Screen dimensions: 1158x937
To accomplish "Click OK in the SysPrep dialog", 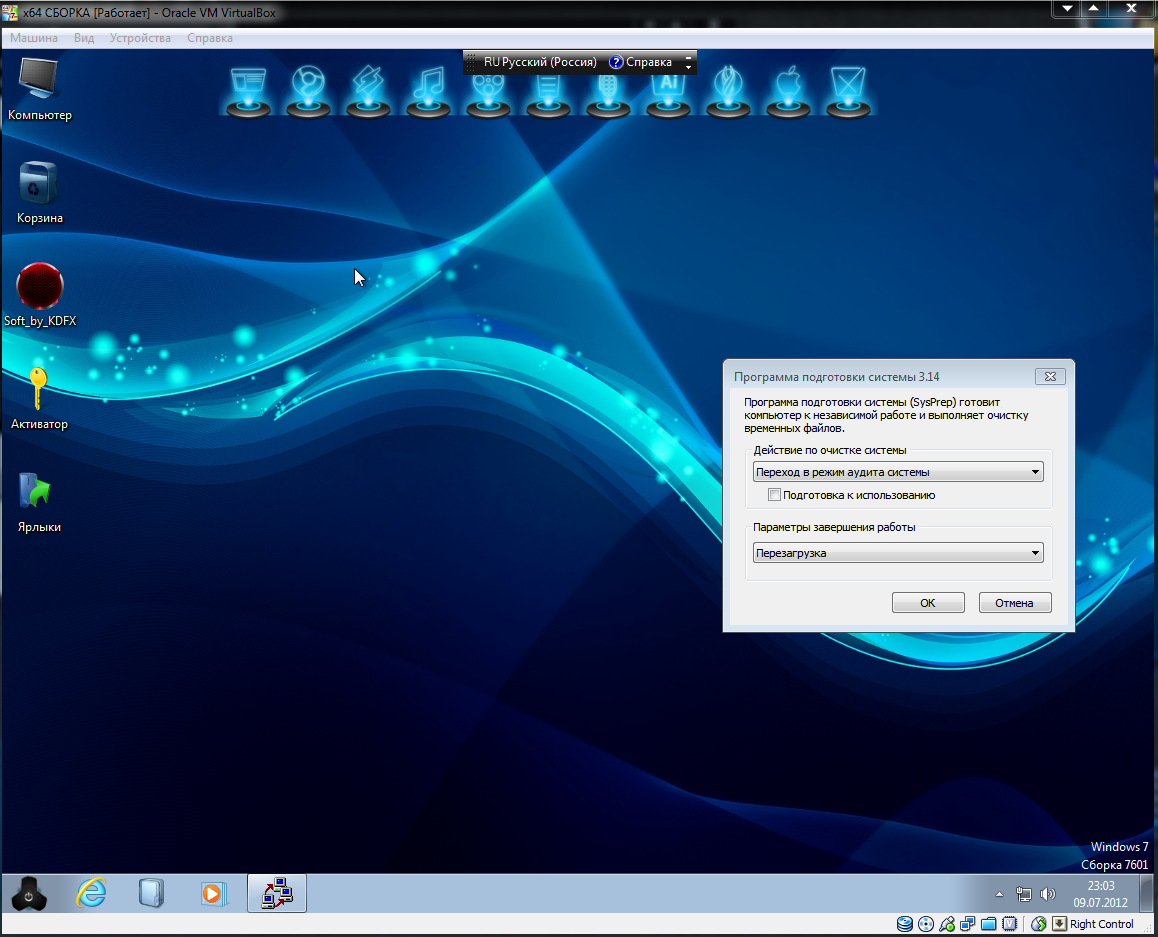I will pos(928,603).
